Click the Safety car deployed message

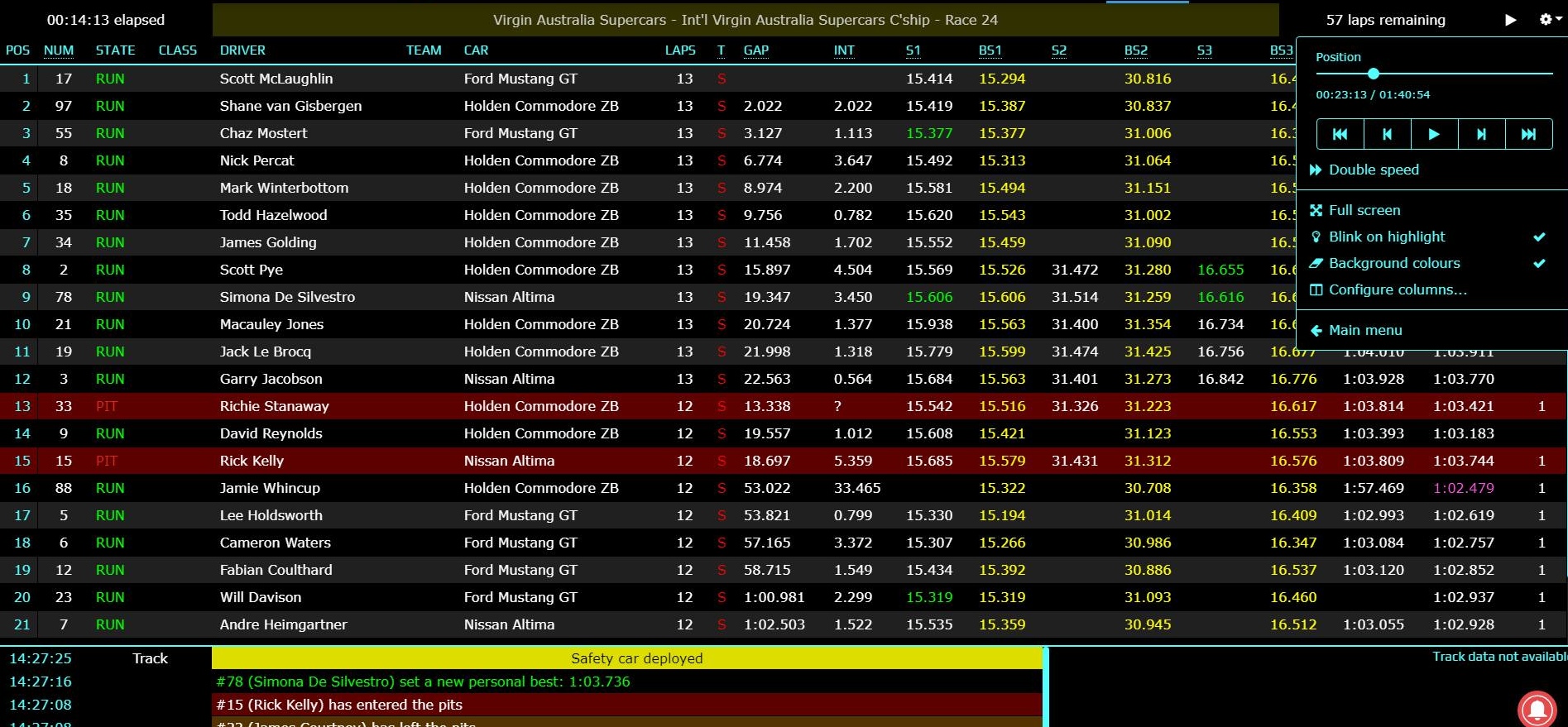pyautogui.click(x=626, y=658)
